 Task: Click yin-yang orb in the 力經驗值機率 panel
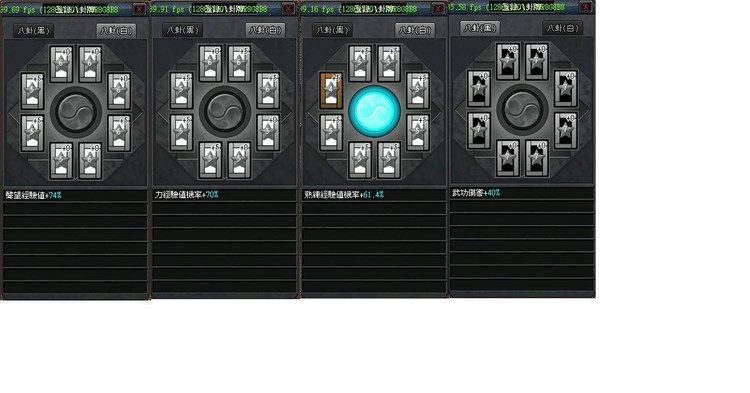[x=225, y=111]
